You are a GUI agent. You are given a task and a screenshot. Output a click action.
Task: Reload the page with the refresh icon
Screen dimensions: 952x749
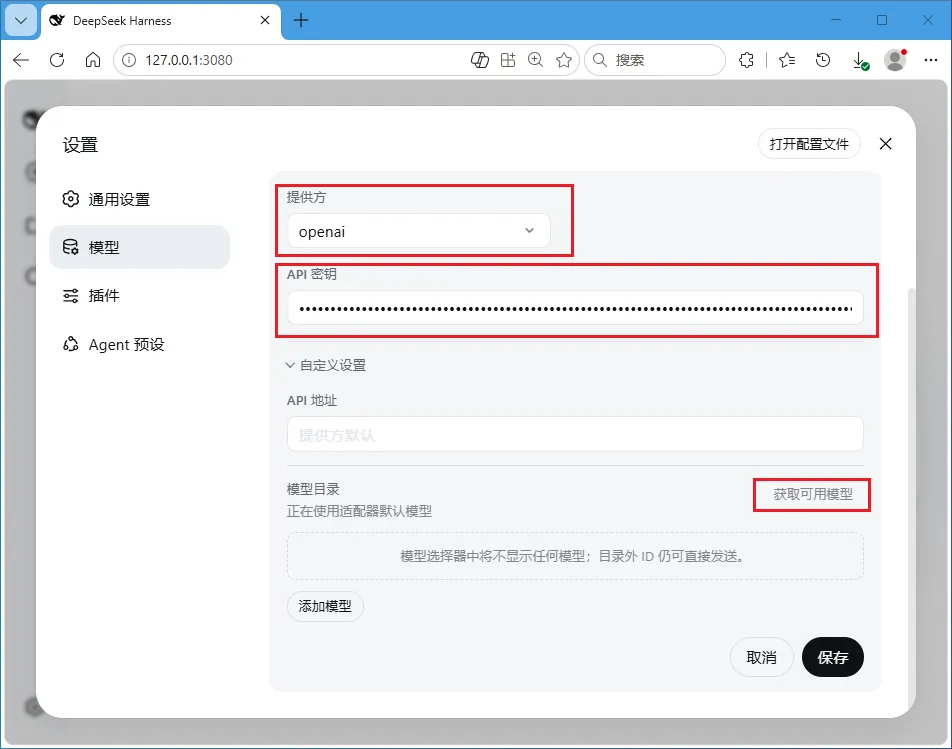(57, 59)
